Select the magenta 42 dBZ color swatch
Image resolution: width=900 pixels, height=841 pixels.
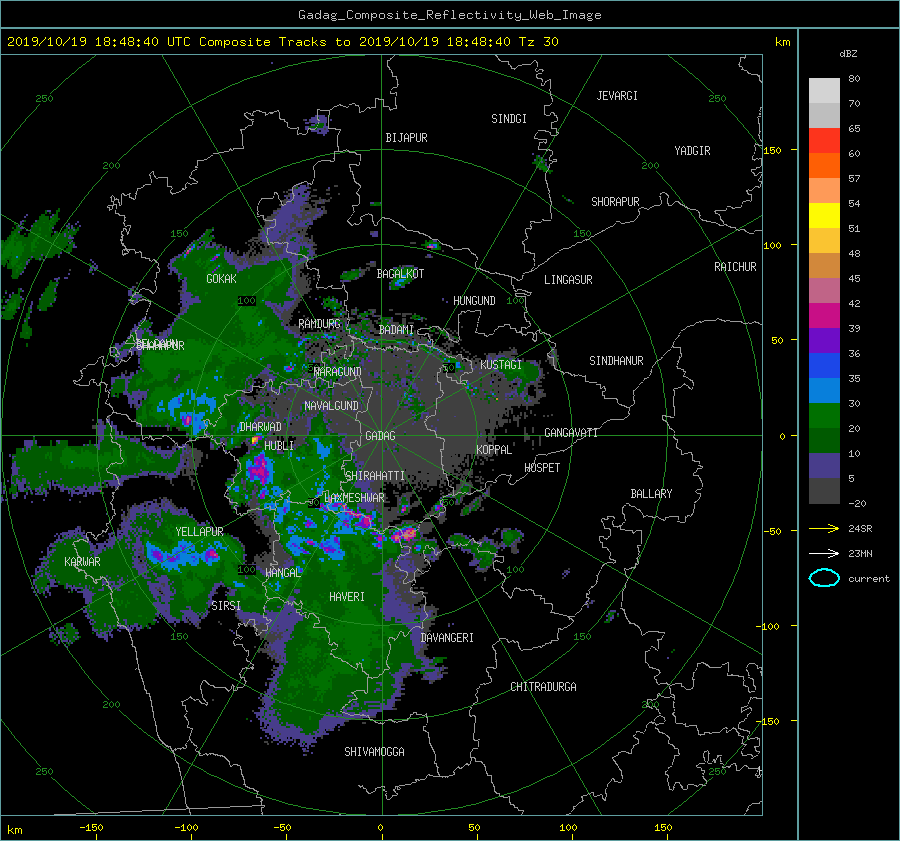[824, 316]
